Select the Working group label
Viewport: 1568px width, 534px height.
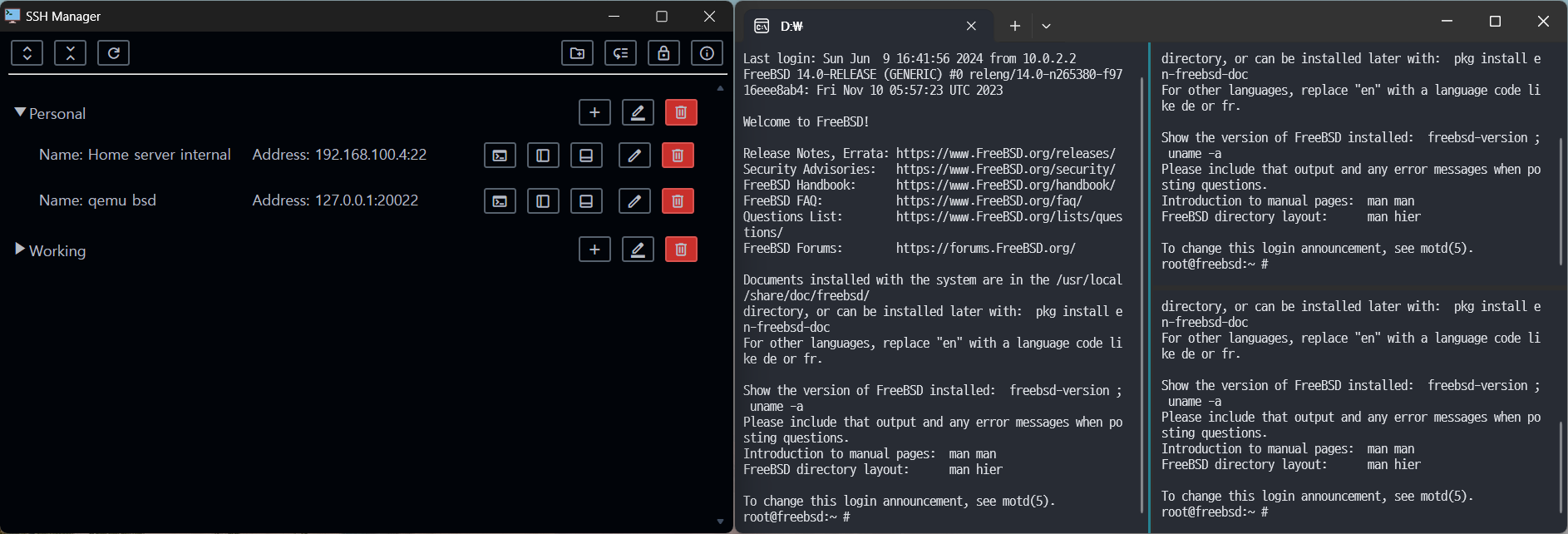(x=57, y=251)
